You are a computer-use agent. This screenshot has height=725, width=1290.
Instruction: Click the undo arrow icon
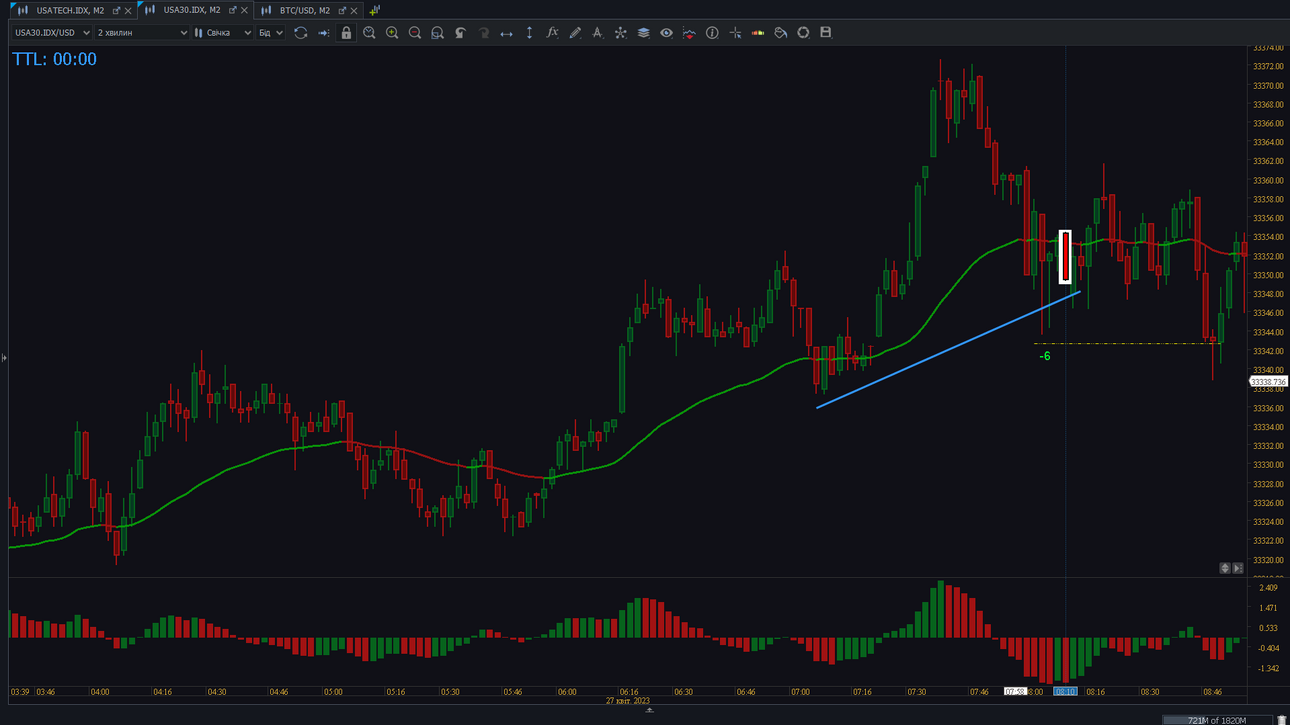click(x=460, y=33)
